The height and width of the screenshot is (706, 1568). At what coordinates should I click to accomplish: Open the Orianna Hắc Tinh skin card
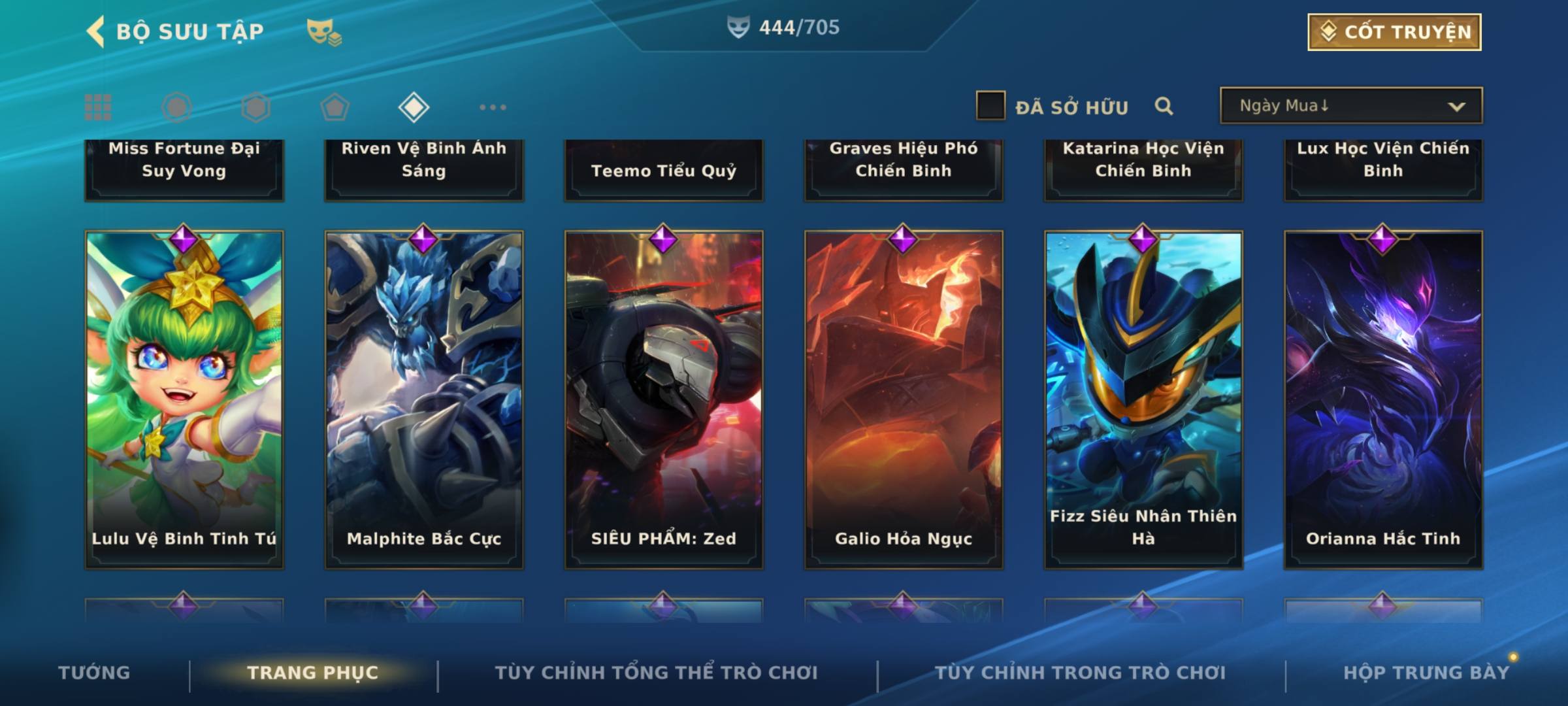pos(1383,399)
